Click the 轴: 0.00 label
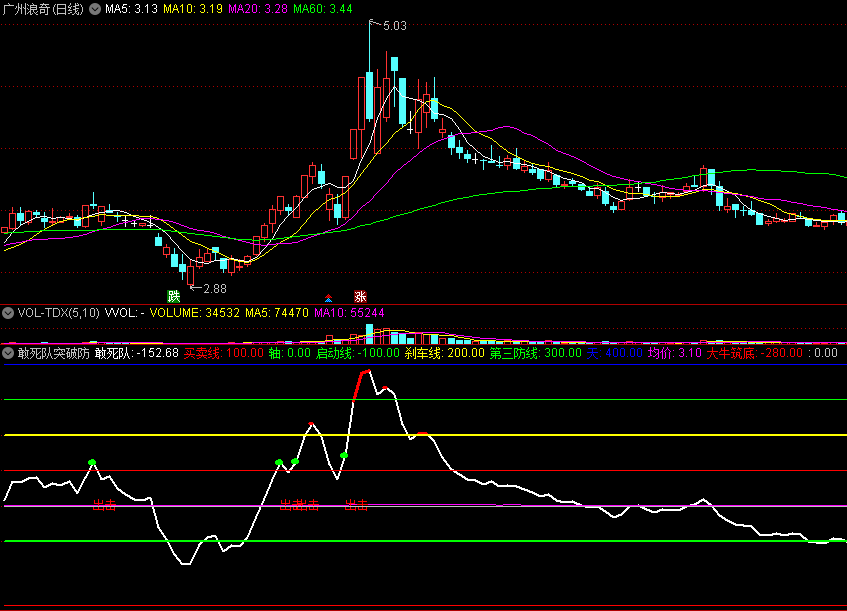This screenshot has height=611, width=847. point(290,353)
